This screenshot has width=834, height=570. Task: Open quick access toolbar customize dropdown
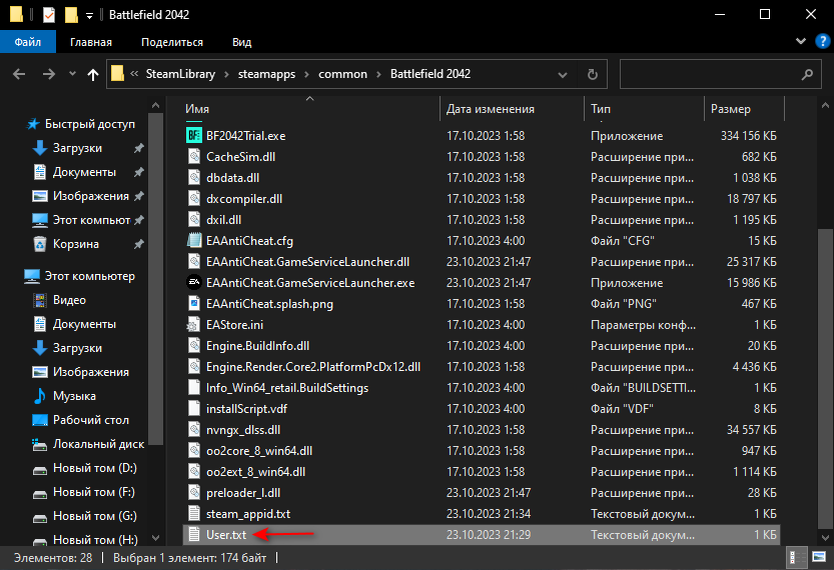89,15
